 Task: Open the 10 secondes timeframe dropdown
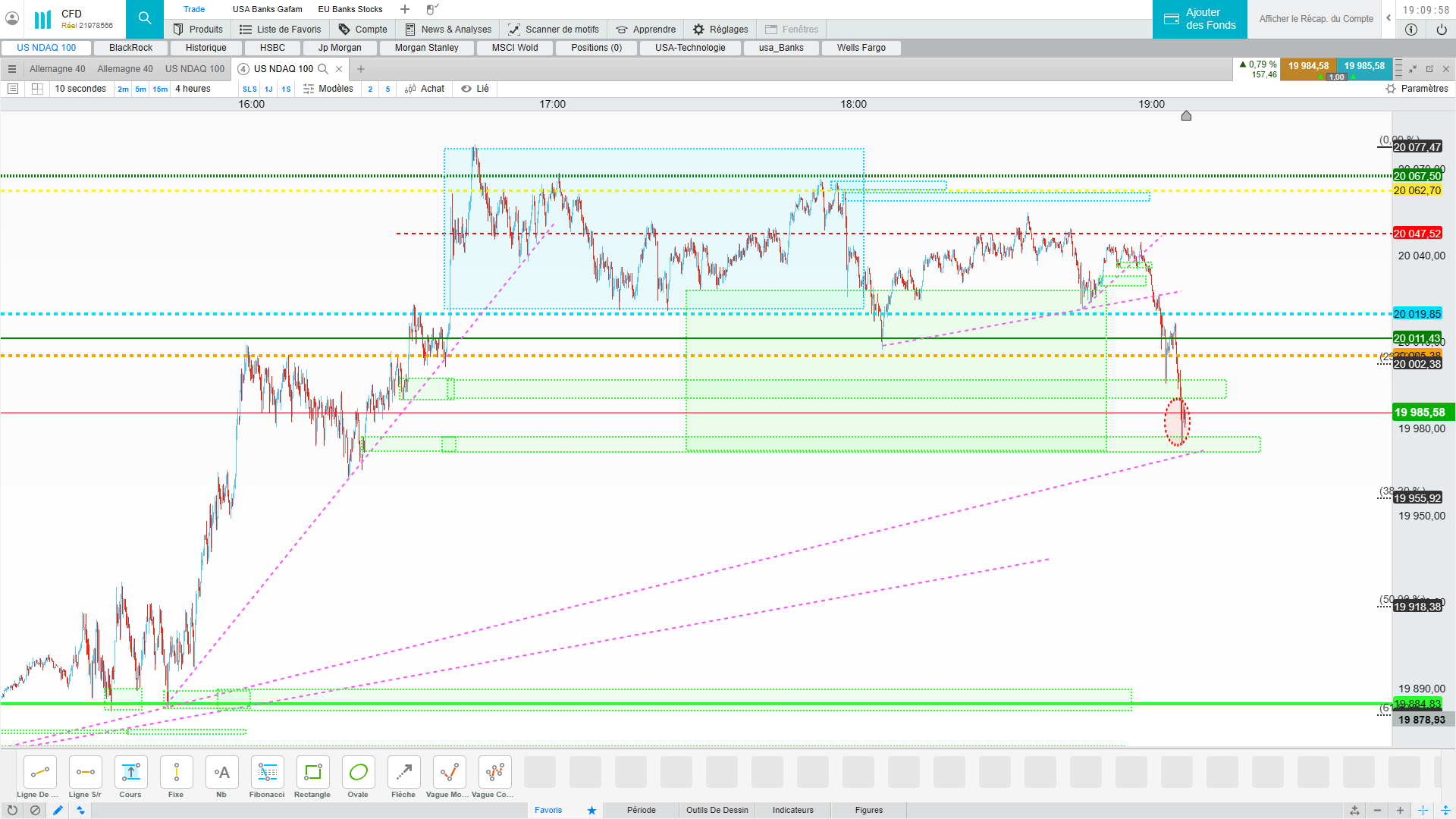click(80, 89)
